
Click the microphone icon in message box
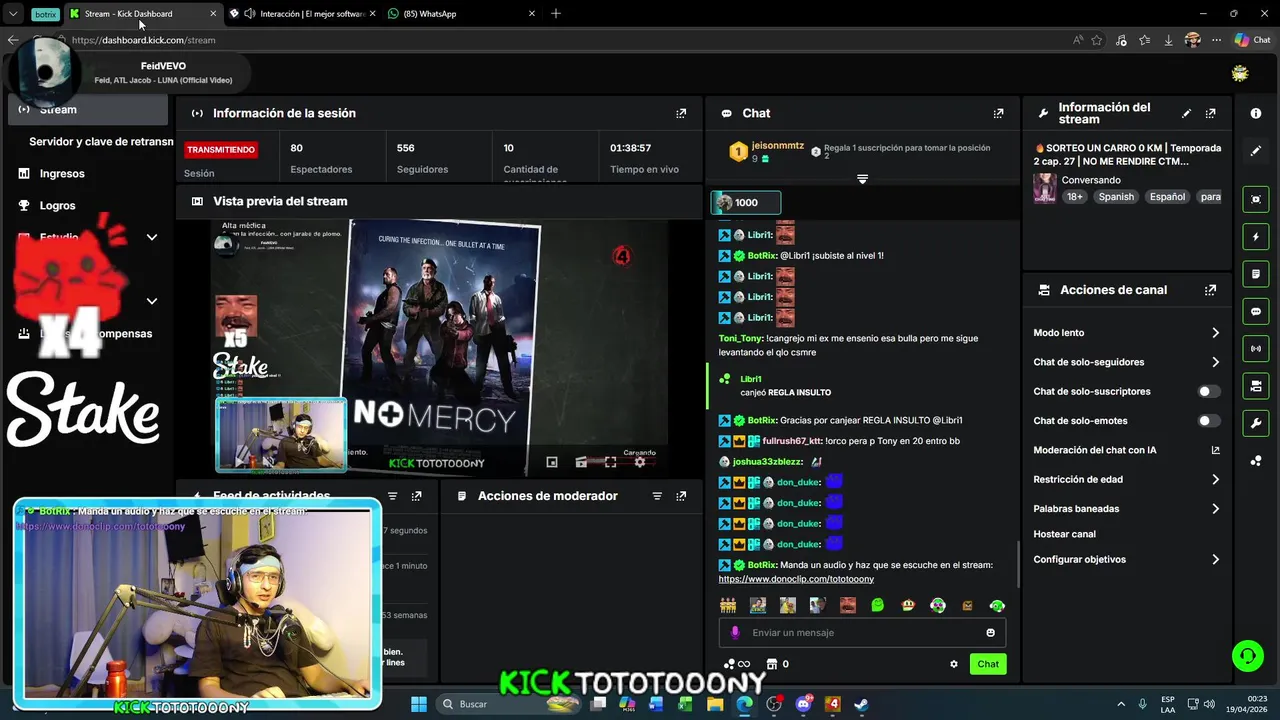[x=735, y=632]
